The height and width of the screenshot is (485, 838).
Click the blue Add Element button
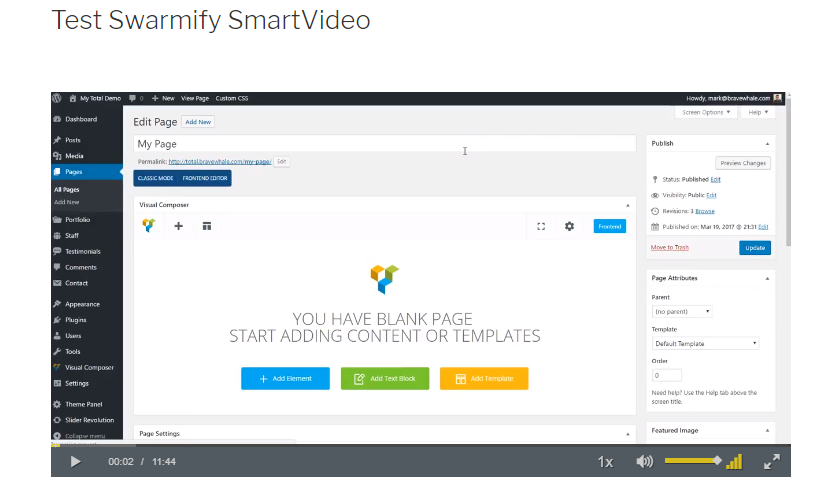[x=285, y=379]
